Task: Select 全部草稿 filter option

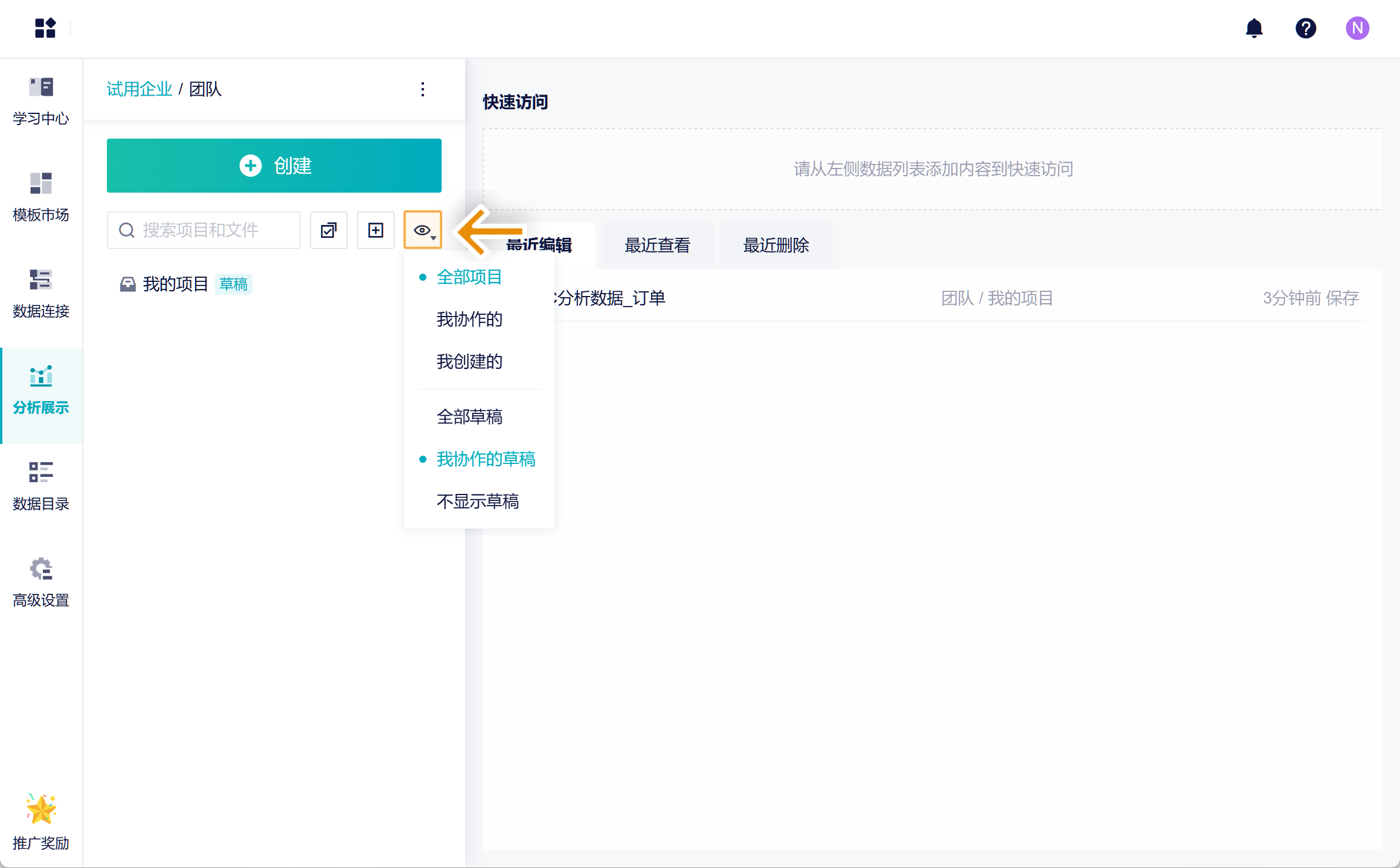Action: [x=469, y=417]
